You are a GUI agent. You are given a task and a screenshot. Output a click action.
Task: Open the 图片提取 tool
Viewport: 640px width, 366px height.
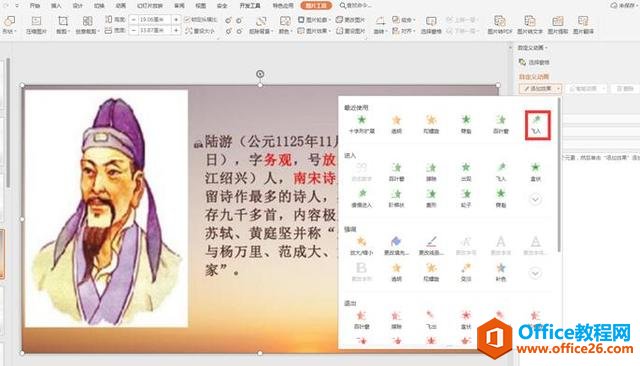pos(558,25)
